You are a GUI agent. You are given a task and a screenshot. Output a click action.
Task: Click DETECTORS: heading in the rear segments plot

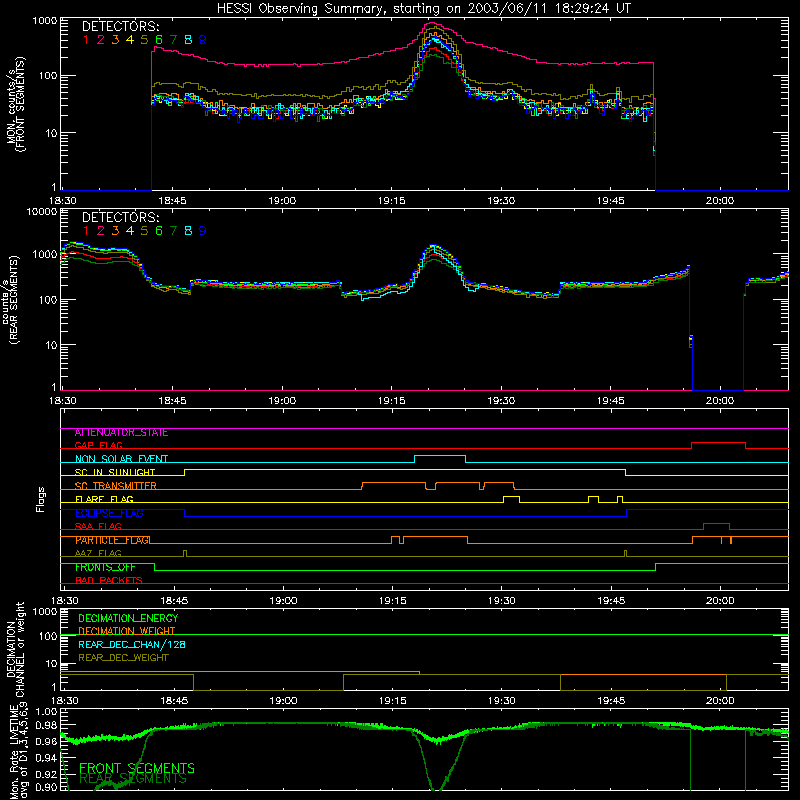pos(120,217)
